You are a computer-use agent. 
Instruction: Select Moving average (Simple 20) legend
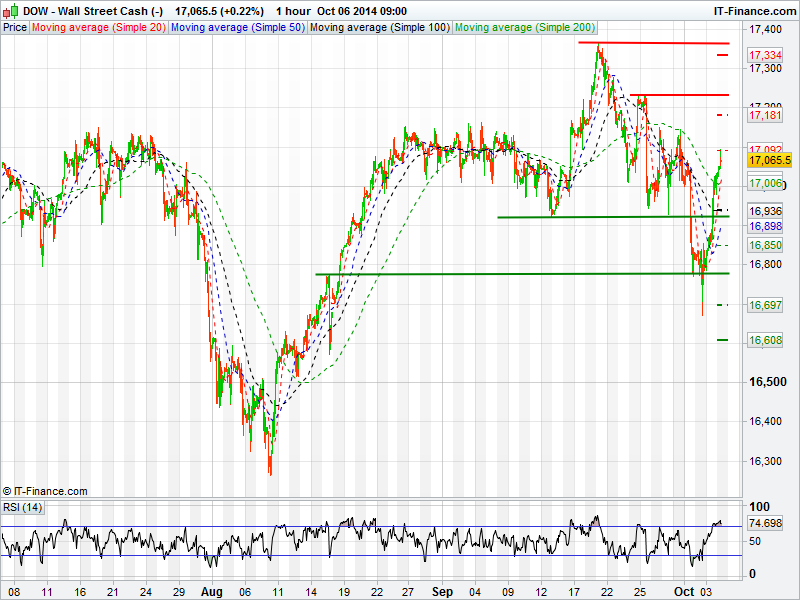[x=99, y=28]
